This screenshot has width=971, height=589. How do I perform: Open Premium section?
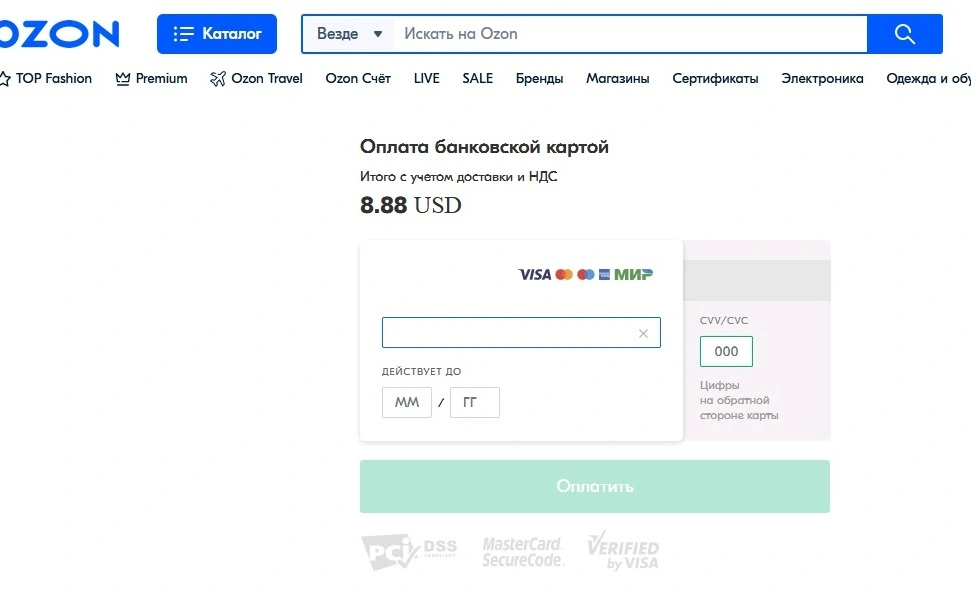(151, 78)
